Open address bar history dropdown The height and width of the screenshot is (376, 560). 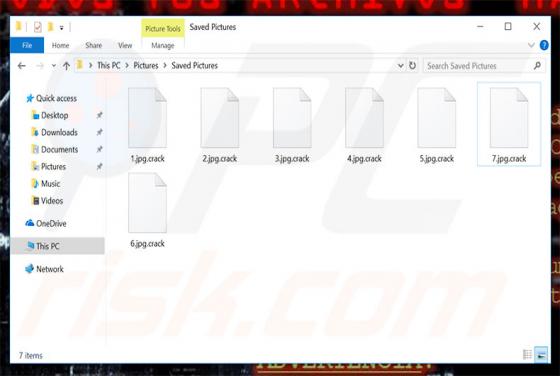[x=401, y=66]
